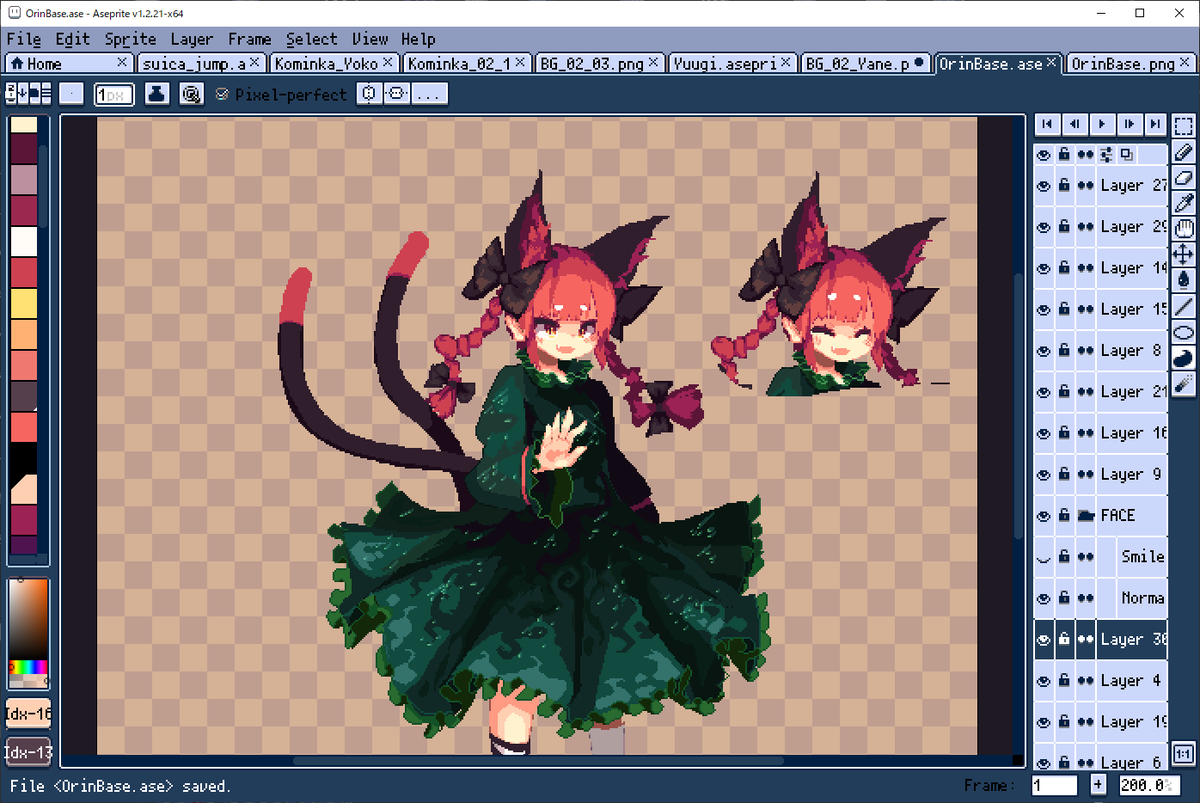The height and width of the screenshot is (803, 1200).
Task: Open the File menu
Action: 24,39
